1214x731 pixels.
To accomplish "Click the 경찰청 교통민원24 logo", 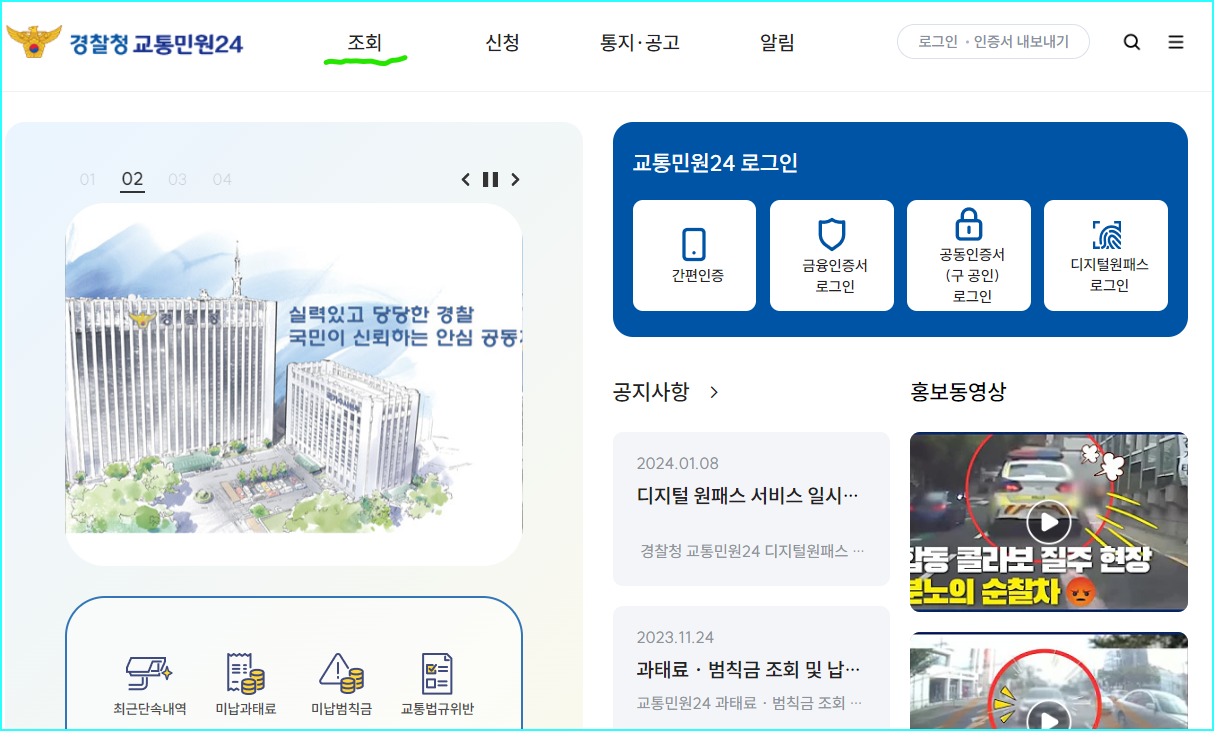I will tap(125, 42).
